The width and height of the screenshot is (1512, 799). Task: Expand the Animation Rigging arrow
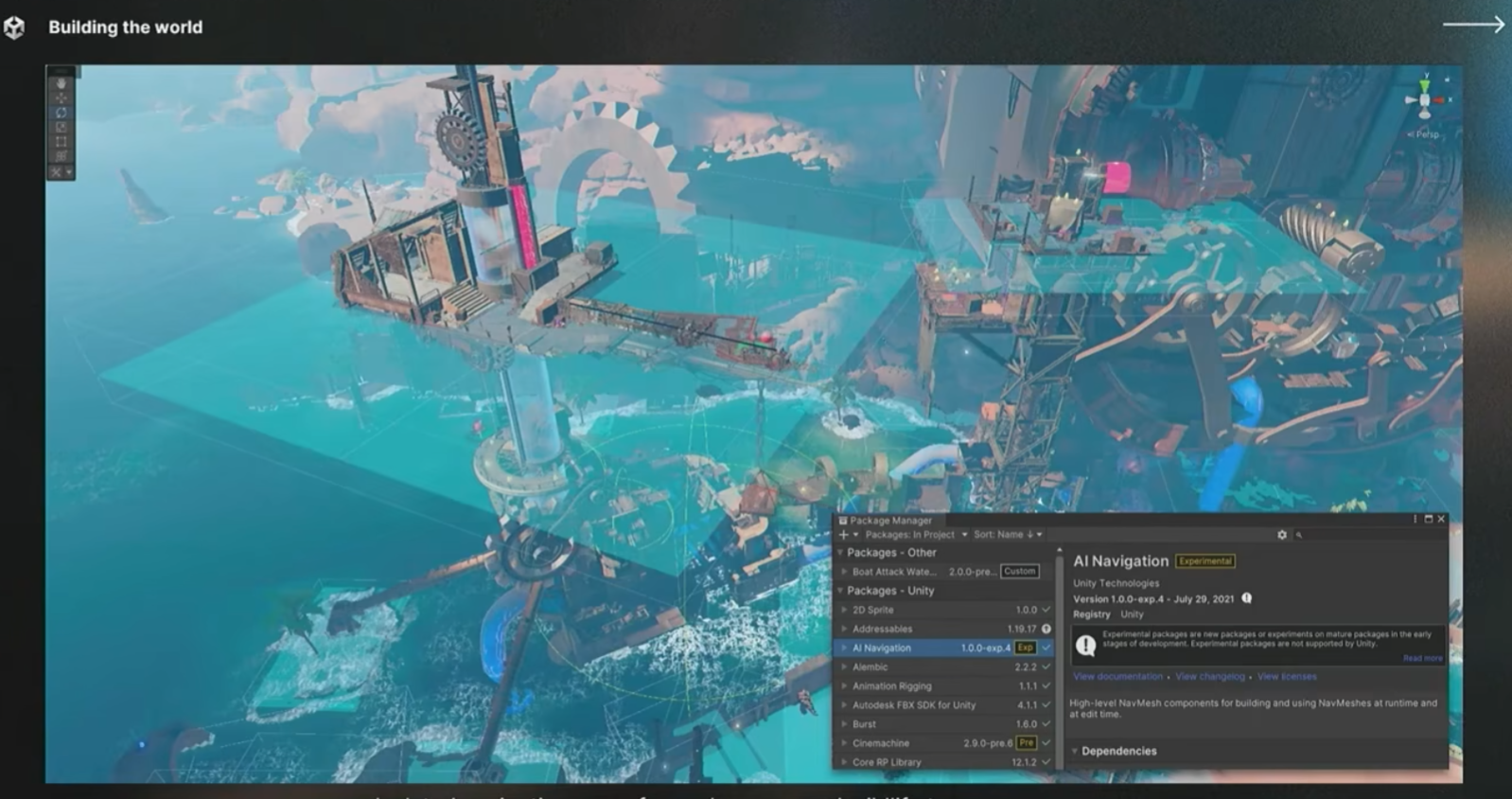pyautogui.click(x=845, y=686)
